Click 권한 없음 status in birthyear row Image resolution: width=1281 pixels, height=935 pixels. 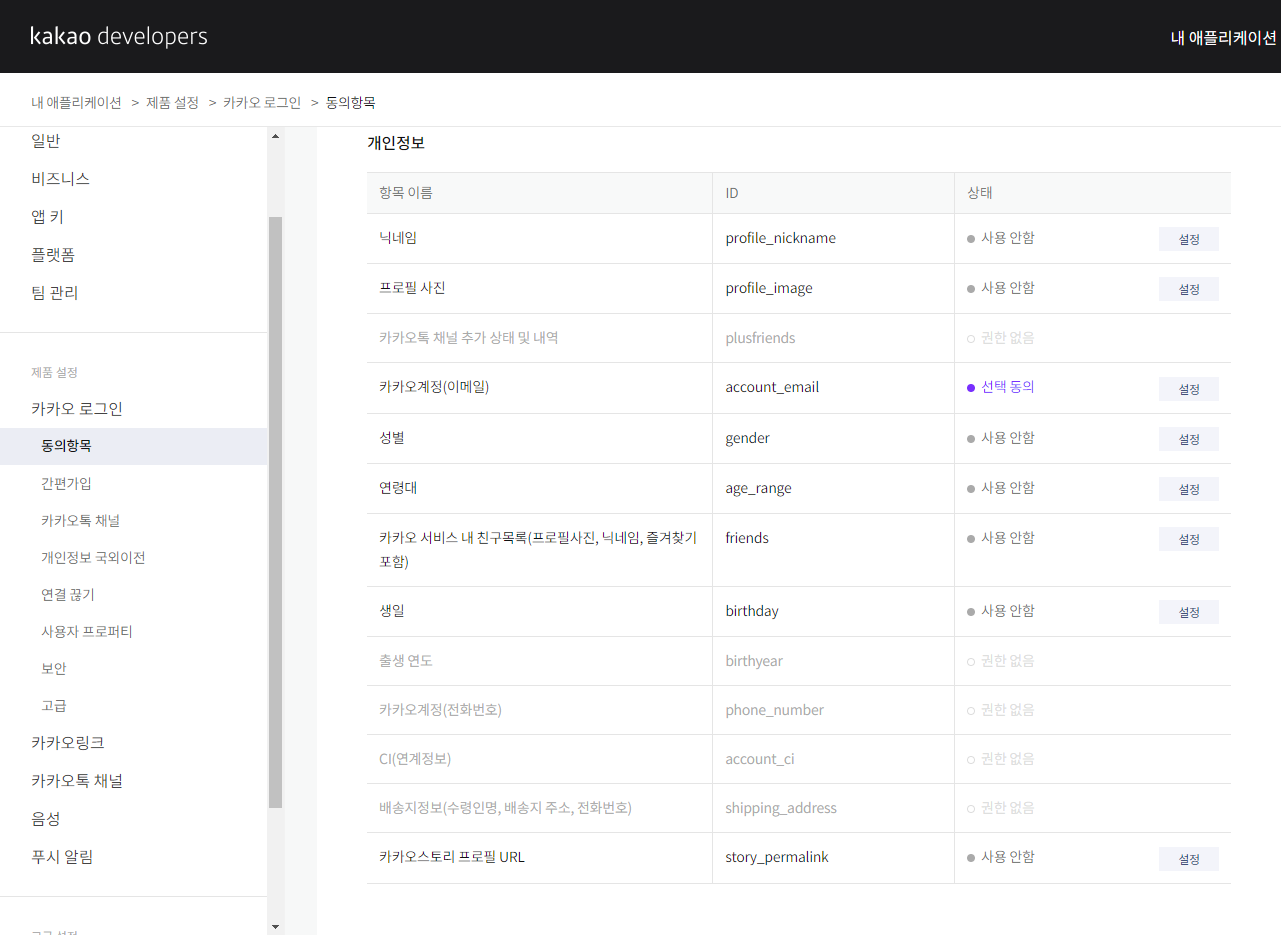1008,661
